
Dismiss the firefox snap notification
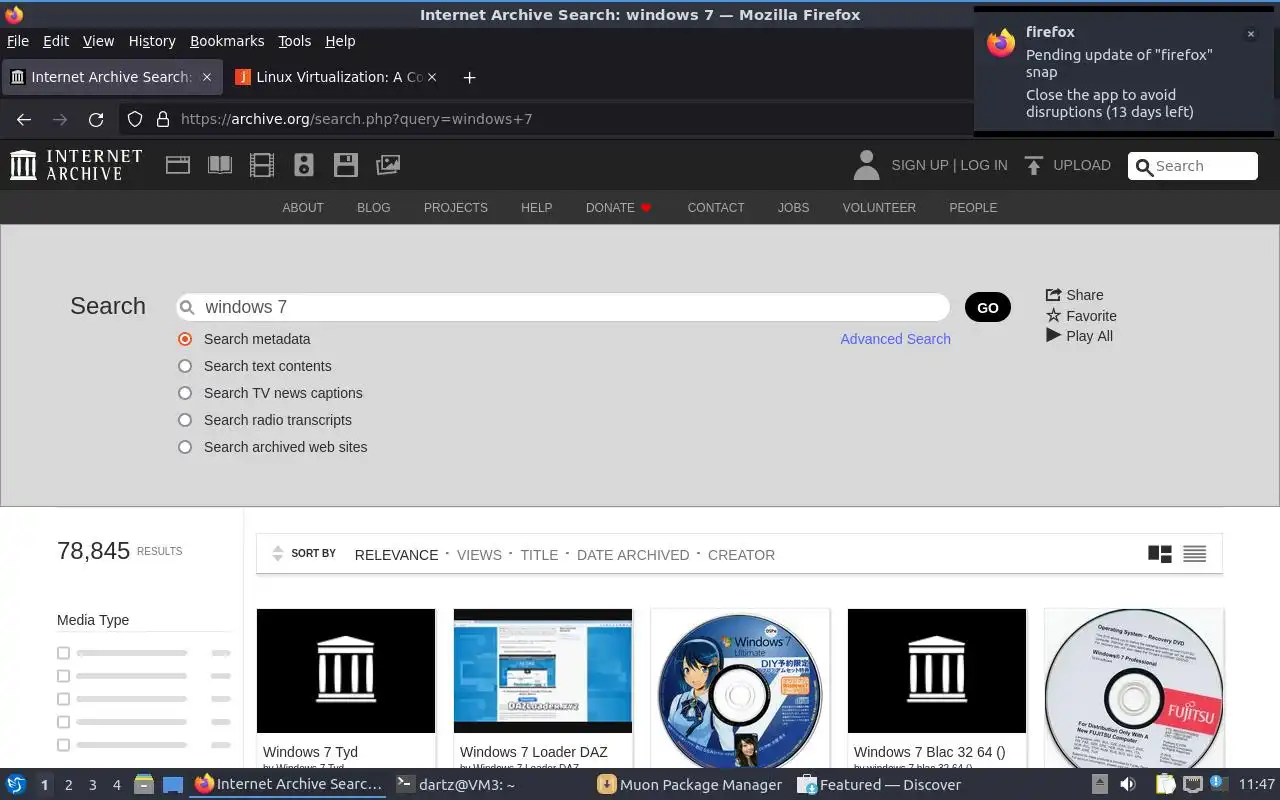tap(1250, 34)
